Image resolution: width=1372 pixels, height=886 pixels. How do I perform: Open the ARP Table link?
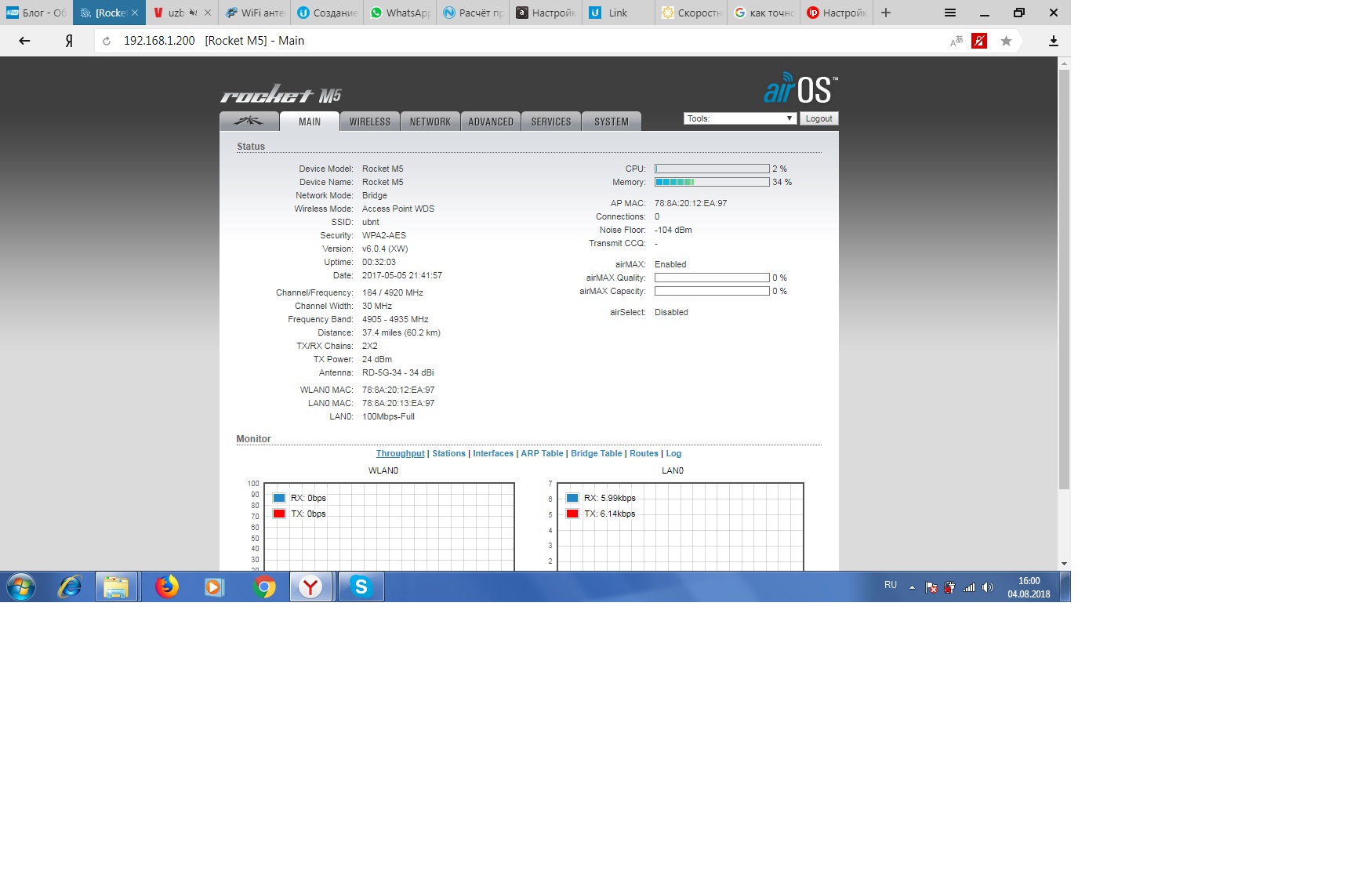(542, 453)
